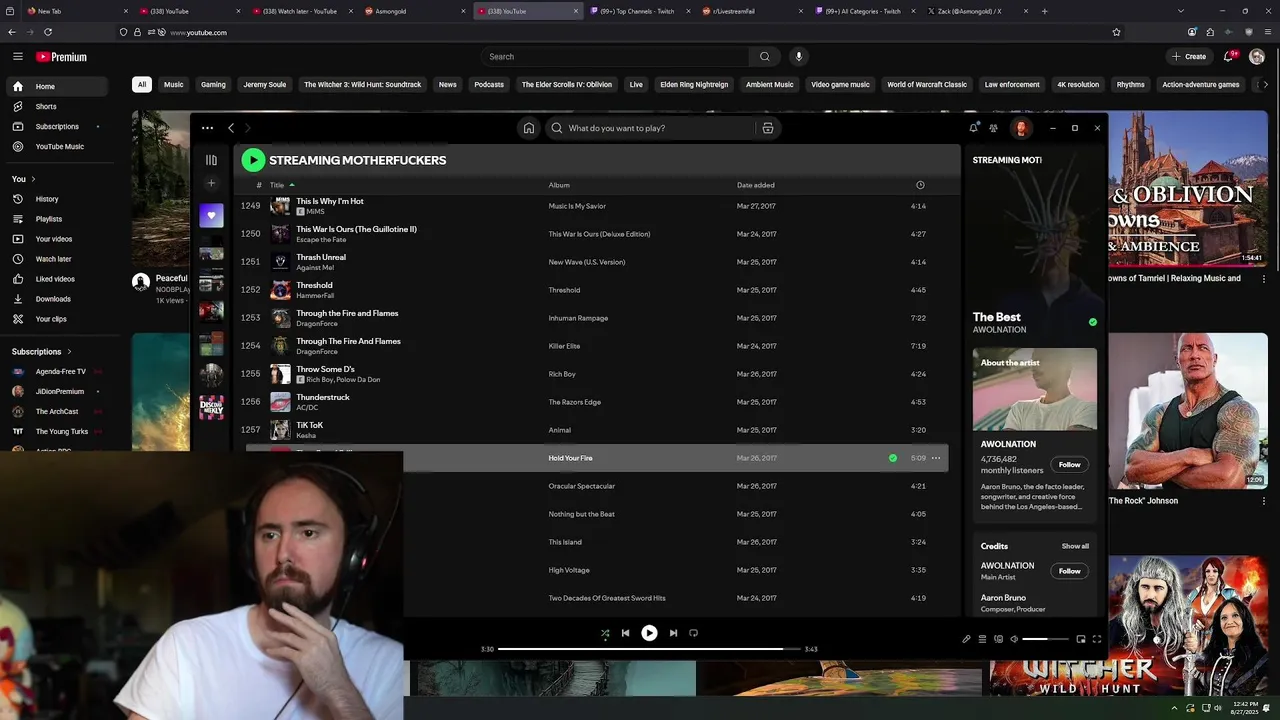Click YouTube search box
The width and height of the screenshot is (1280, 720).
coord(615,57)
